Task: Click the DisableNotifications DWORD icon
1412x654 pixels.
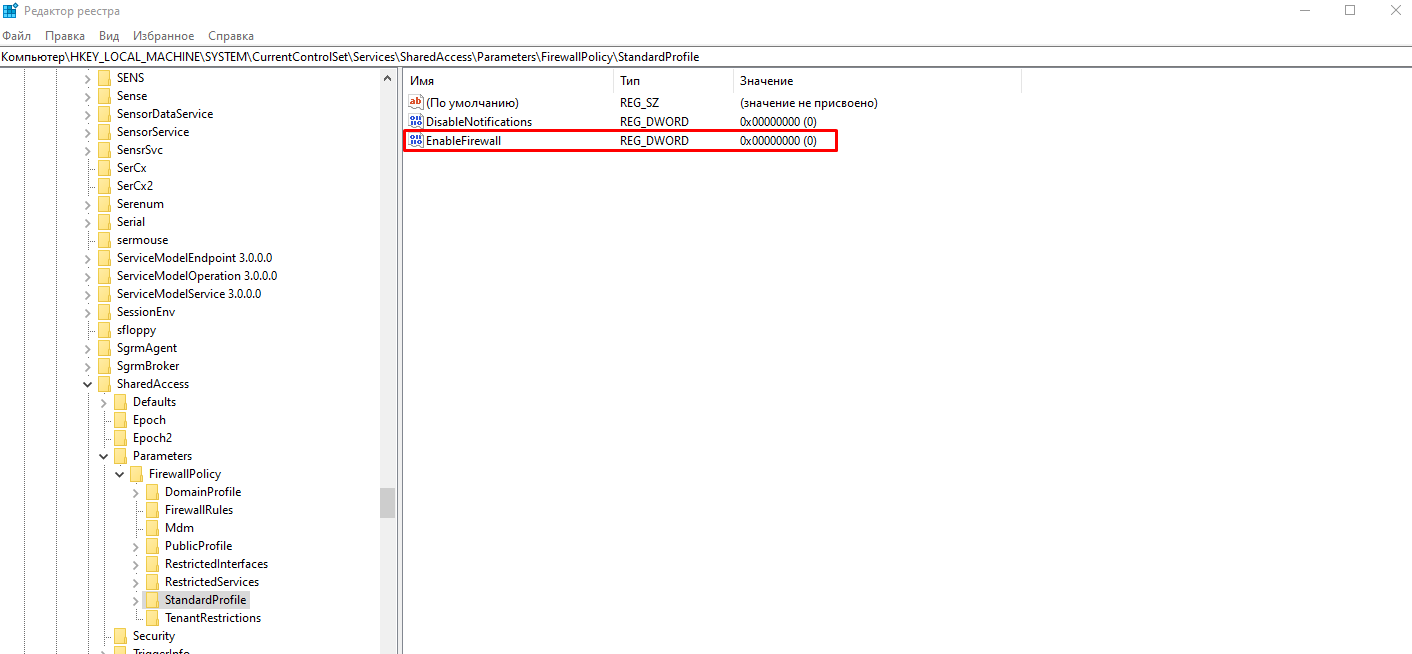Action: pos(416,122)
